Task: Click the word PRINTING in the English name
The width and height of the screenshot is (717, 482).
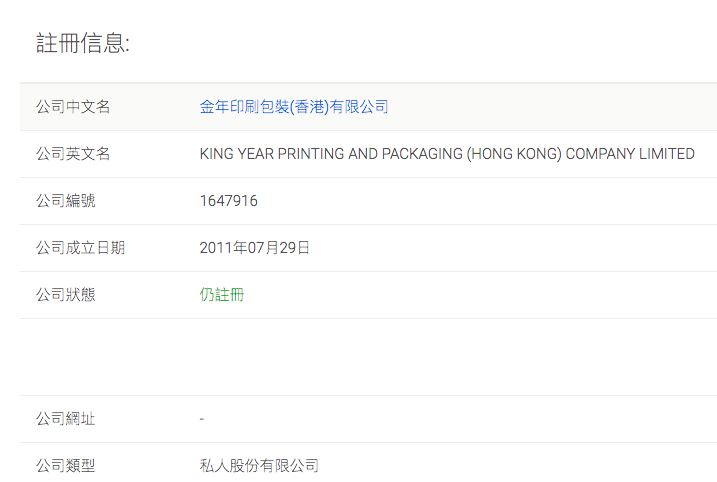Action: click(x=317, y=154)
